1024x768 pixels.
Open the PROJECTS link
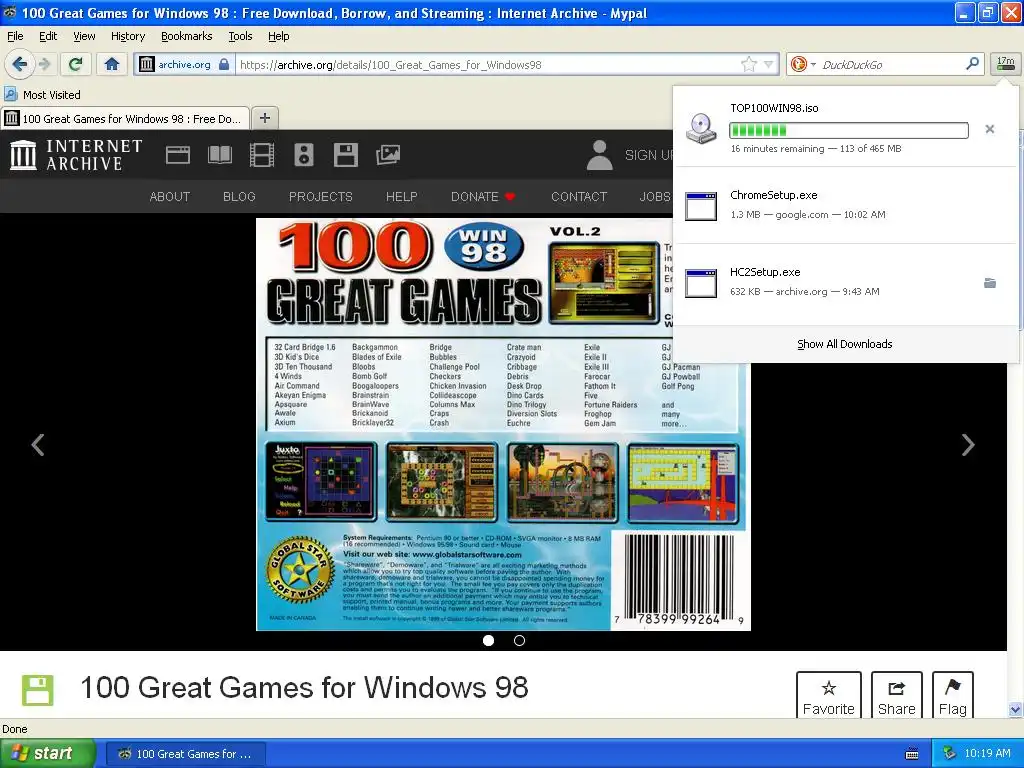coord(321,197)
